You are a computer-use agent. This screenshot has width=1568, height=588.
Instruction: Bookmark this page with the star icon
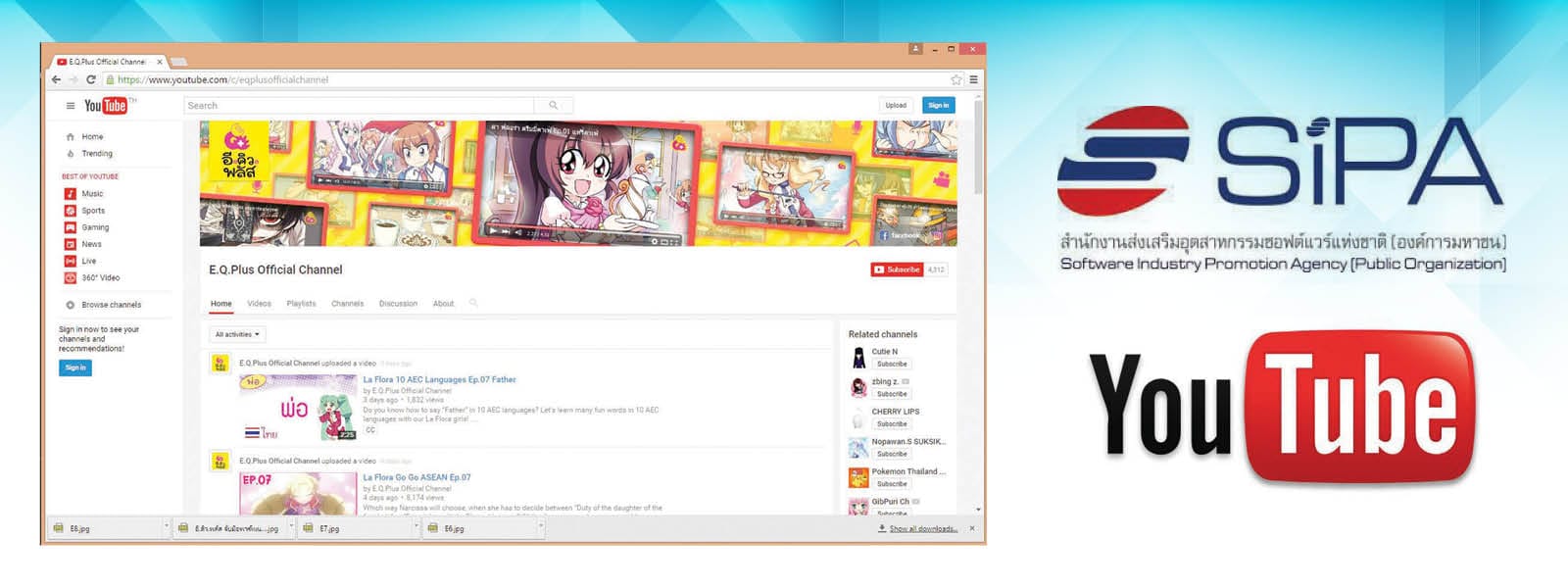955,79
